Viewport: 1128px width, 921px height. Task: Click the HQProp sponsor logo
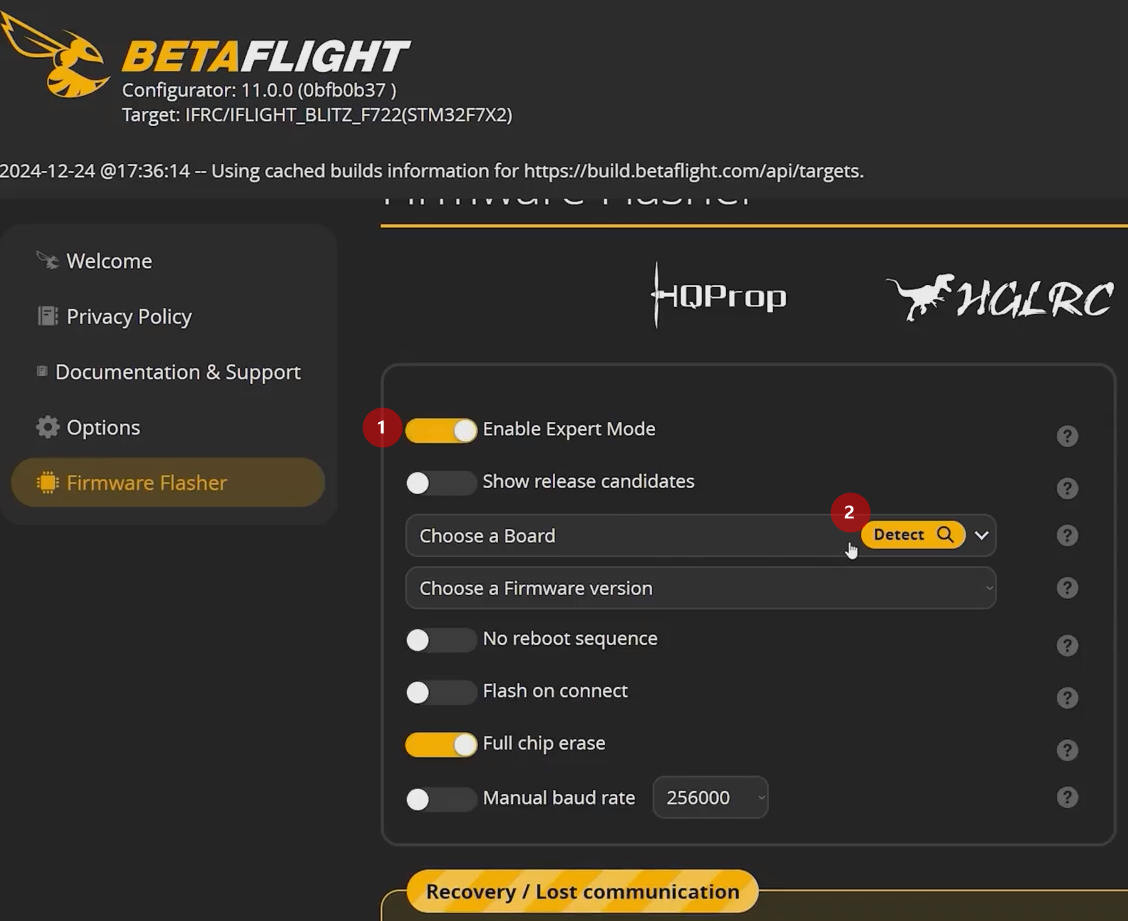pyautogui.click(x=719, y=296)
